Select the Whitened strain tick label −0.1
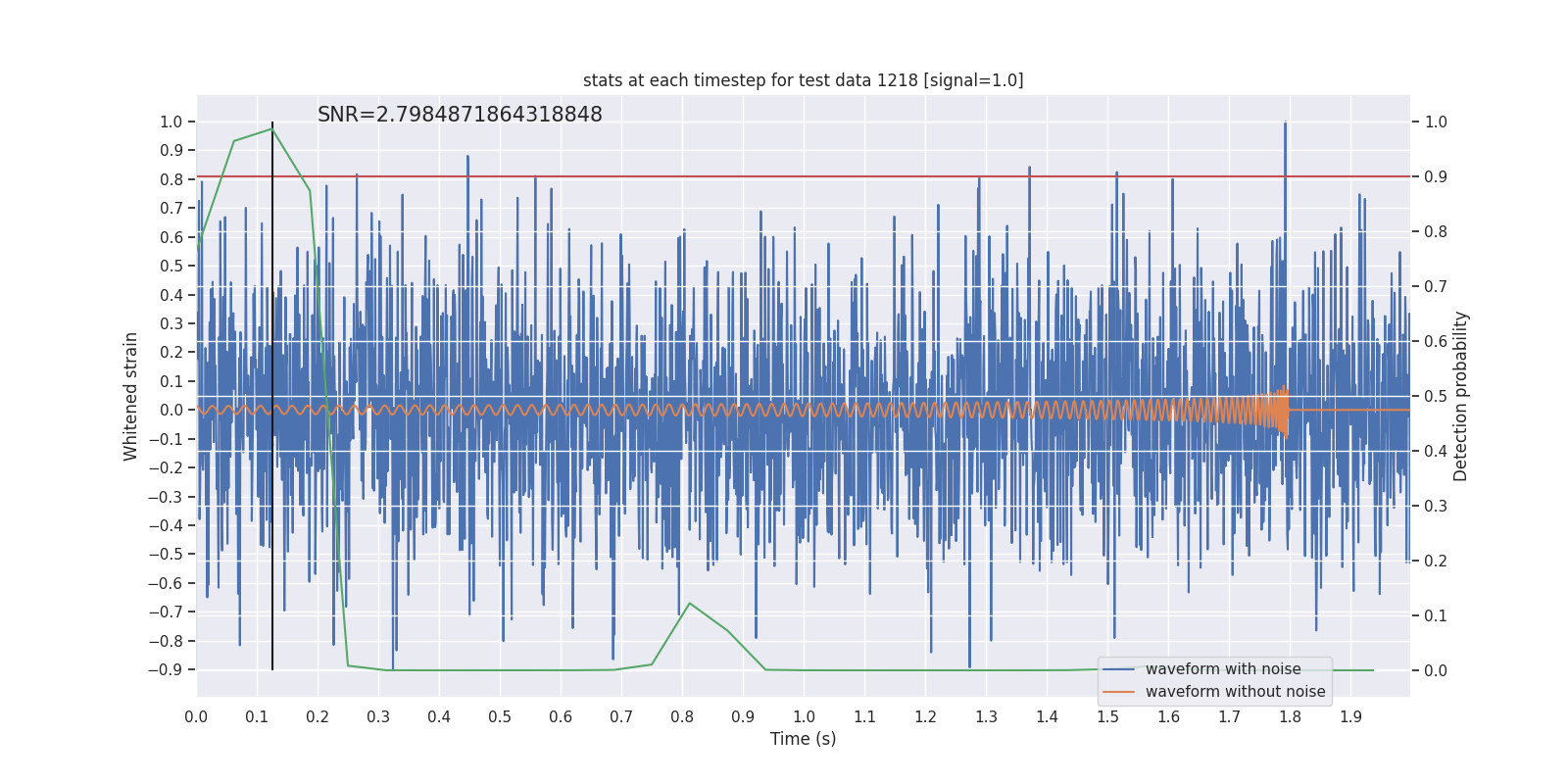The width and height of the screenshot is (1568, 784). [x=166, y=439]
